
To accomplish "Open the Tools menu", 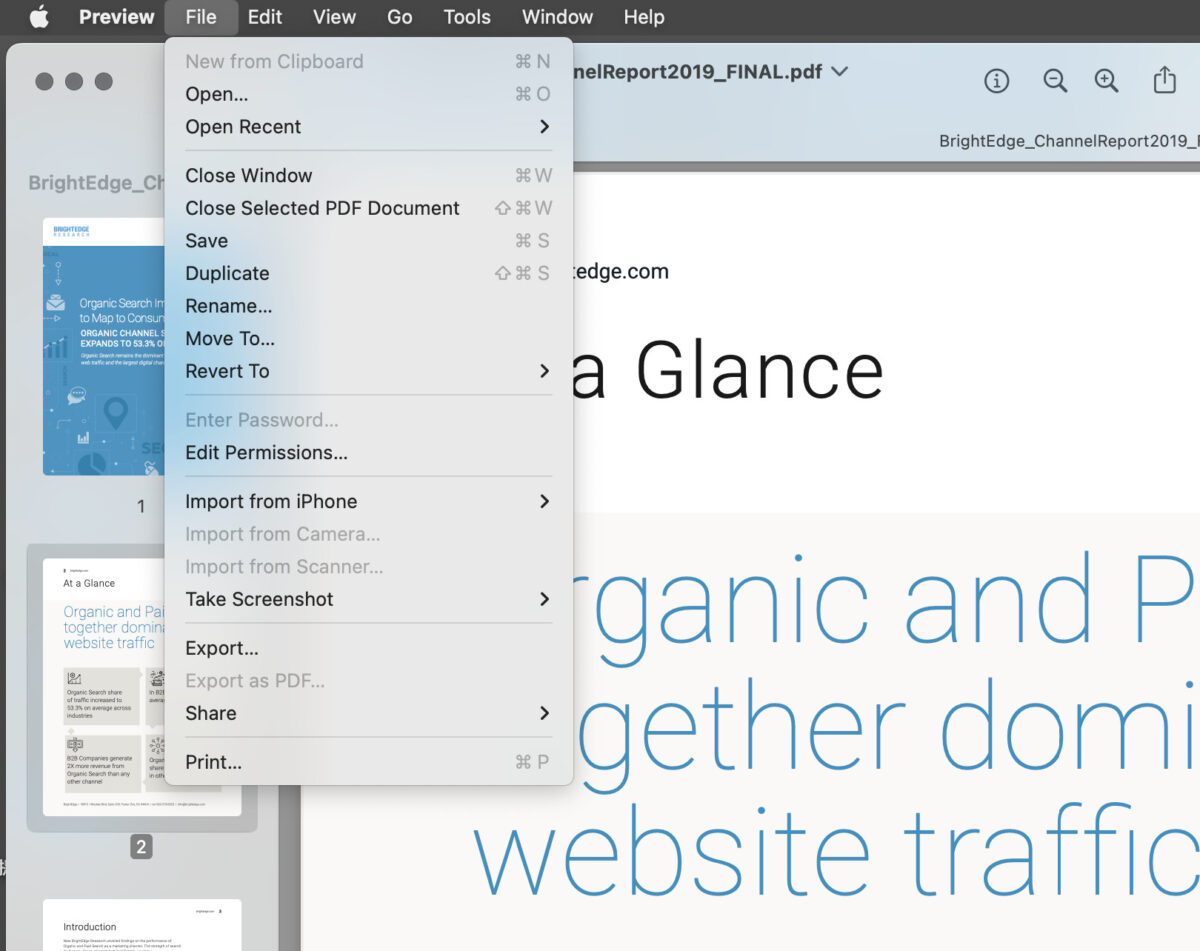I will 467,17.
